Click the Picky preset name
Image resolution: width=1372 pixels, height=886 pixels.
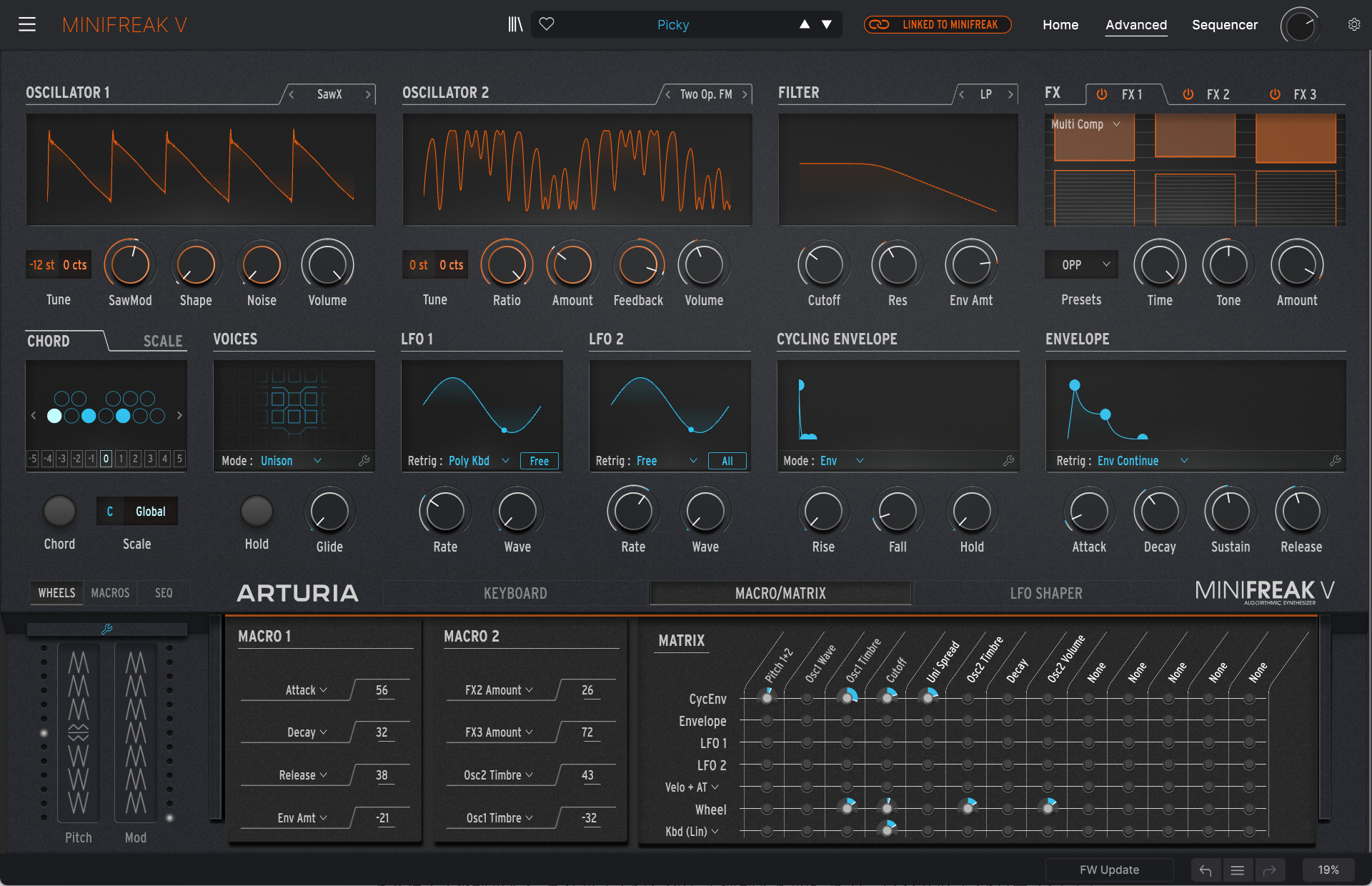[x=672, y=25]
